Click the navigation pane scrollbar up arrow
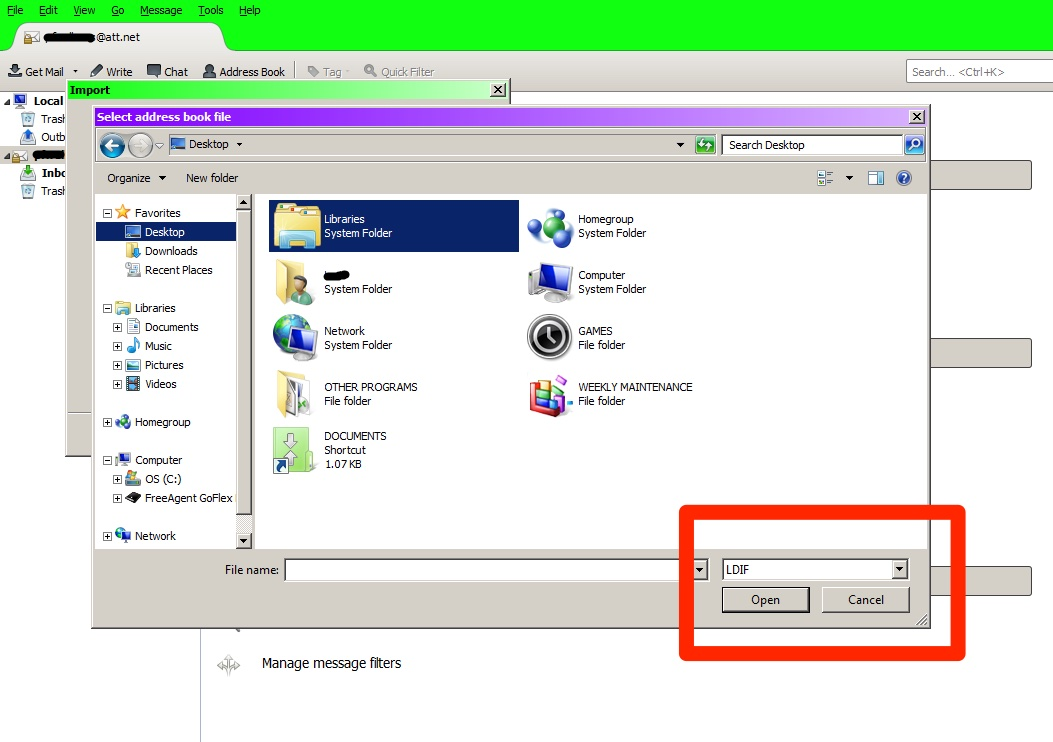The height and width of the screenshot is (742, 1053). pyautogui.click(x=244, y=202)
